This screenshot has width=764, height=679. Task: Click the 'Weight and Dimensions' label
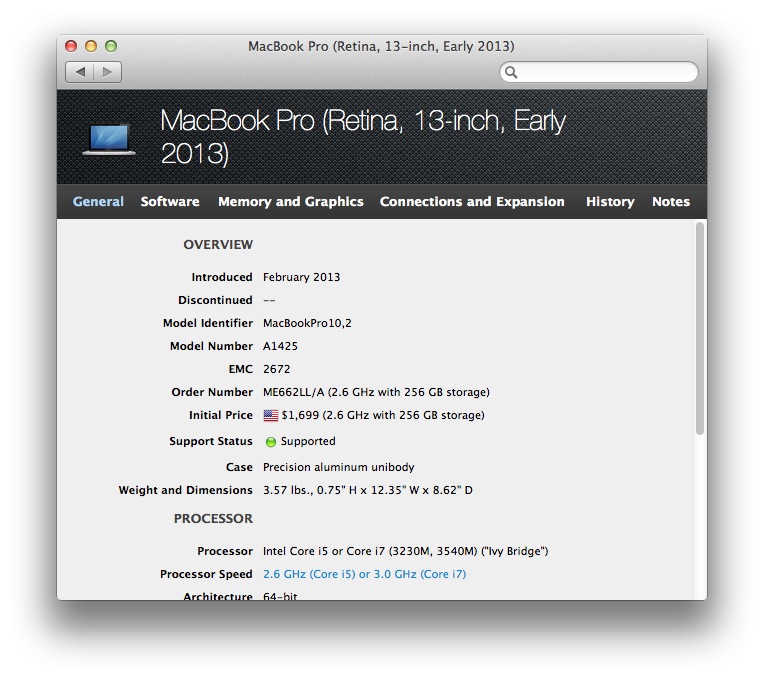186,490
